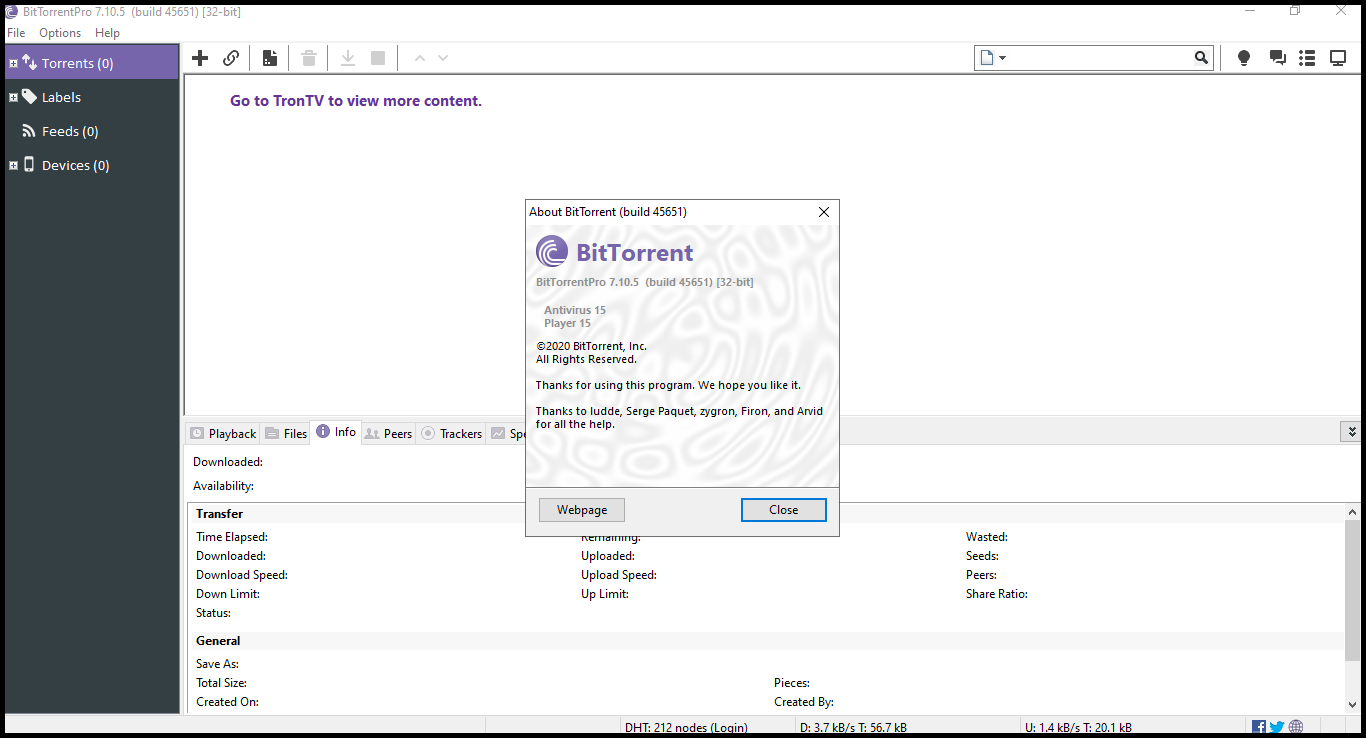Screen dimensions: 1366x738
Task: Click the list view toolbar icon
Action: (1307, 58)
